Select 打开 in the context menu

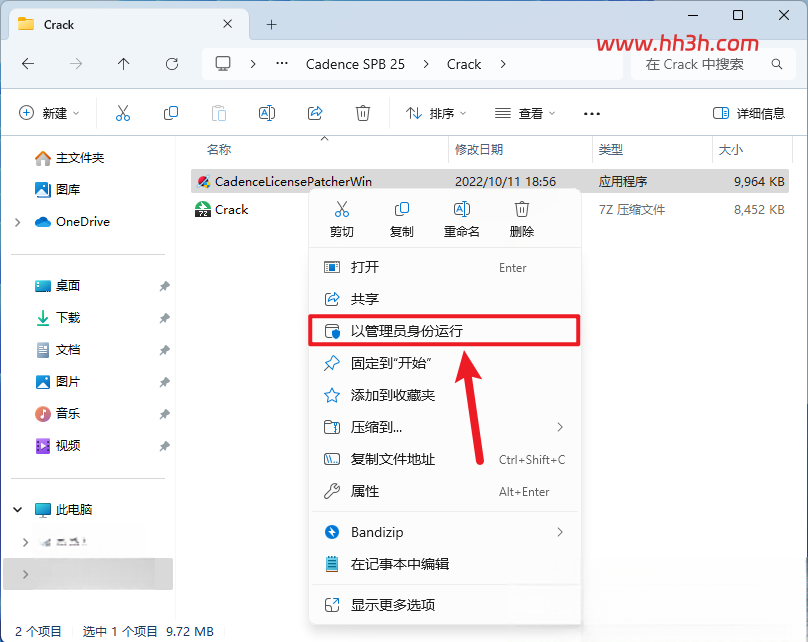444,267
